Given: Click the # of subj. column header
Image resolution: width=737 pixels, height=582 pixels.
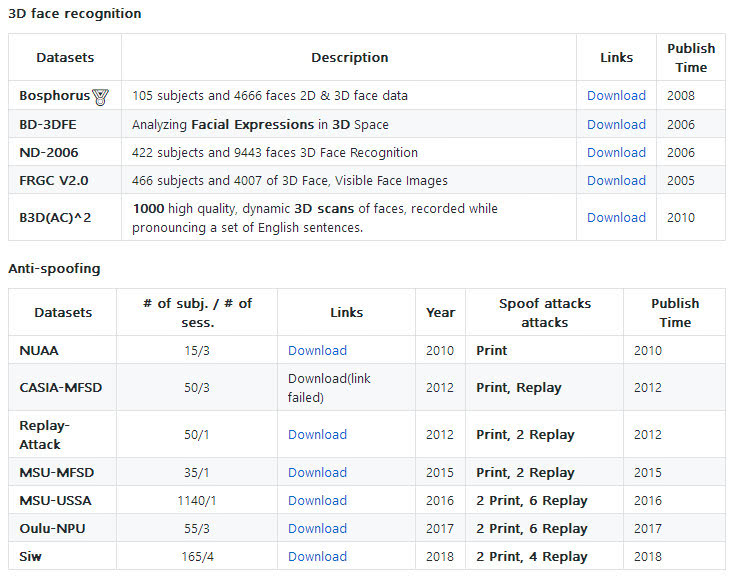Looking at the screenshot, I should point(198,312).
